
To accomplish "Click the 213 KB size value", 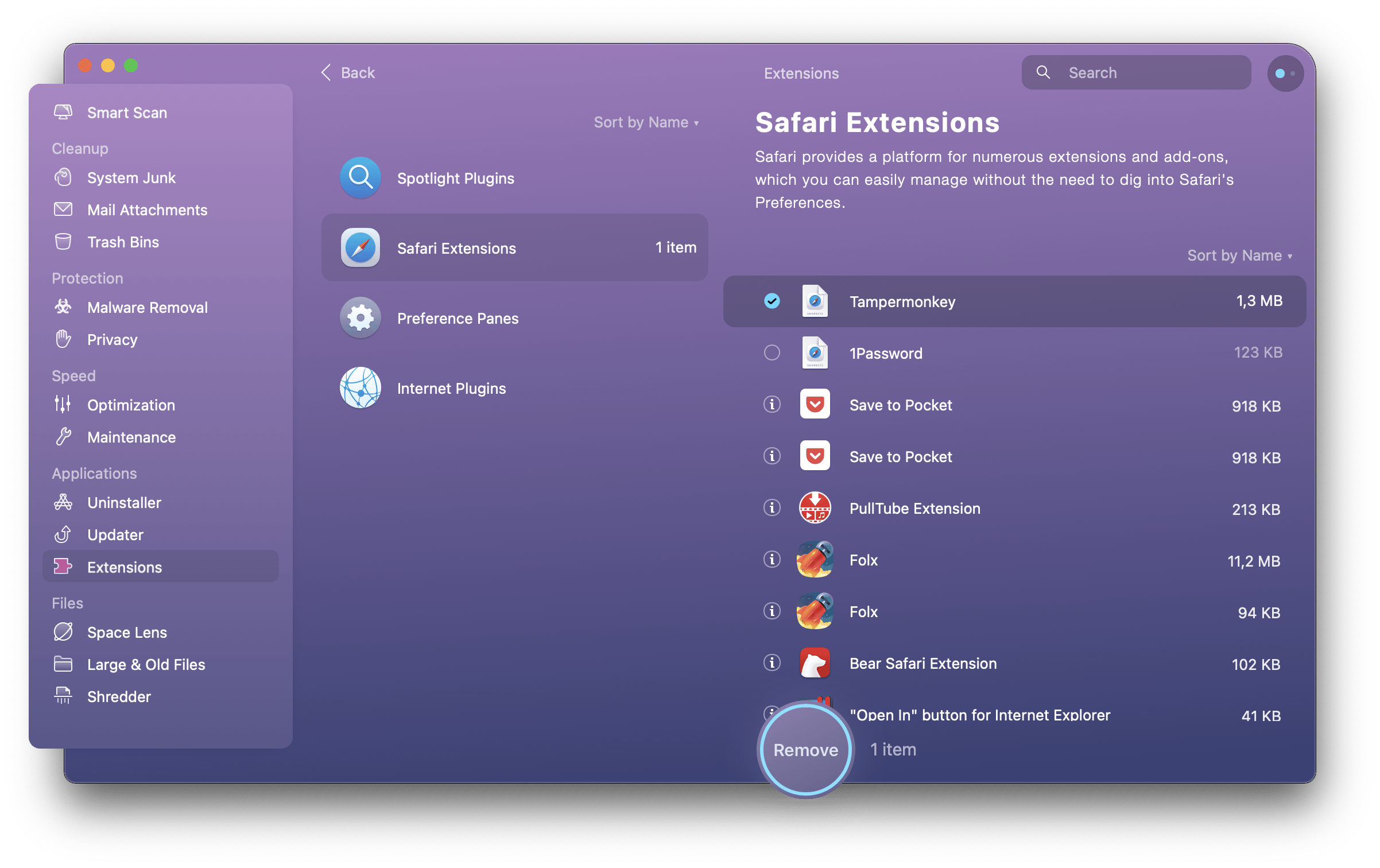I will coord(1256,509).
